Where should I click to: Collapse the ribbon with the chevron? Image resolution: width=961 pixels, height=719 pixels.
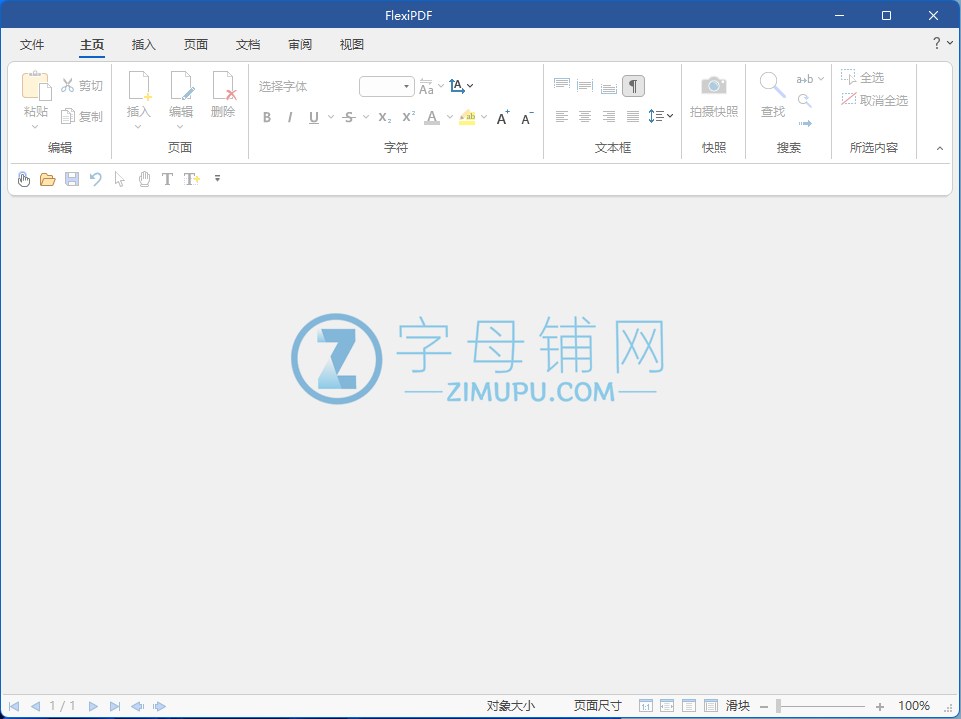[940, 148]
